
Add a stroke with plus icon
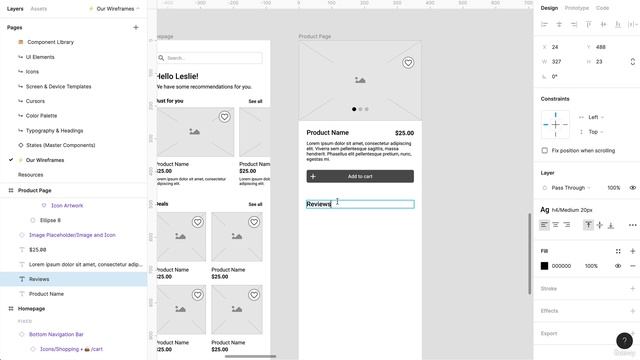tap(633, 289)
